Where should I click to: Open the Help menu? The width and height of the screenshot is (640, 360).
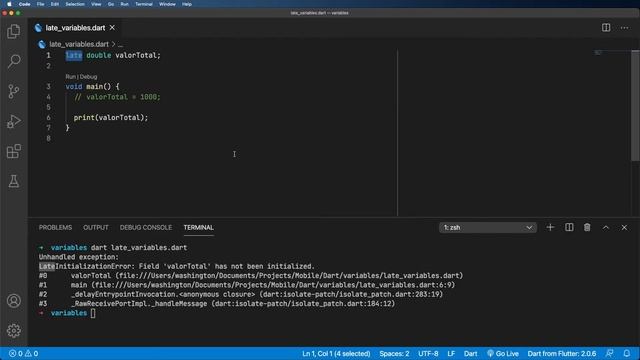187,4
